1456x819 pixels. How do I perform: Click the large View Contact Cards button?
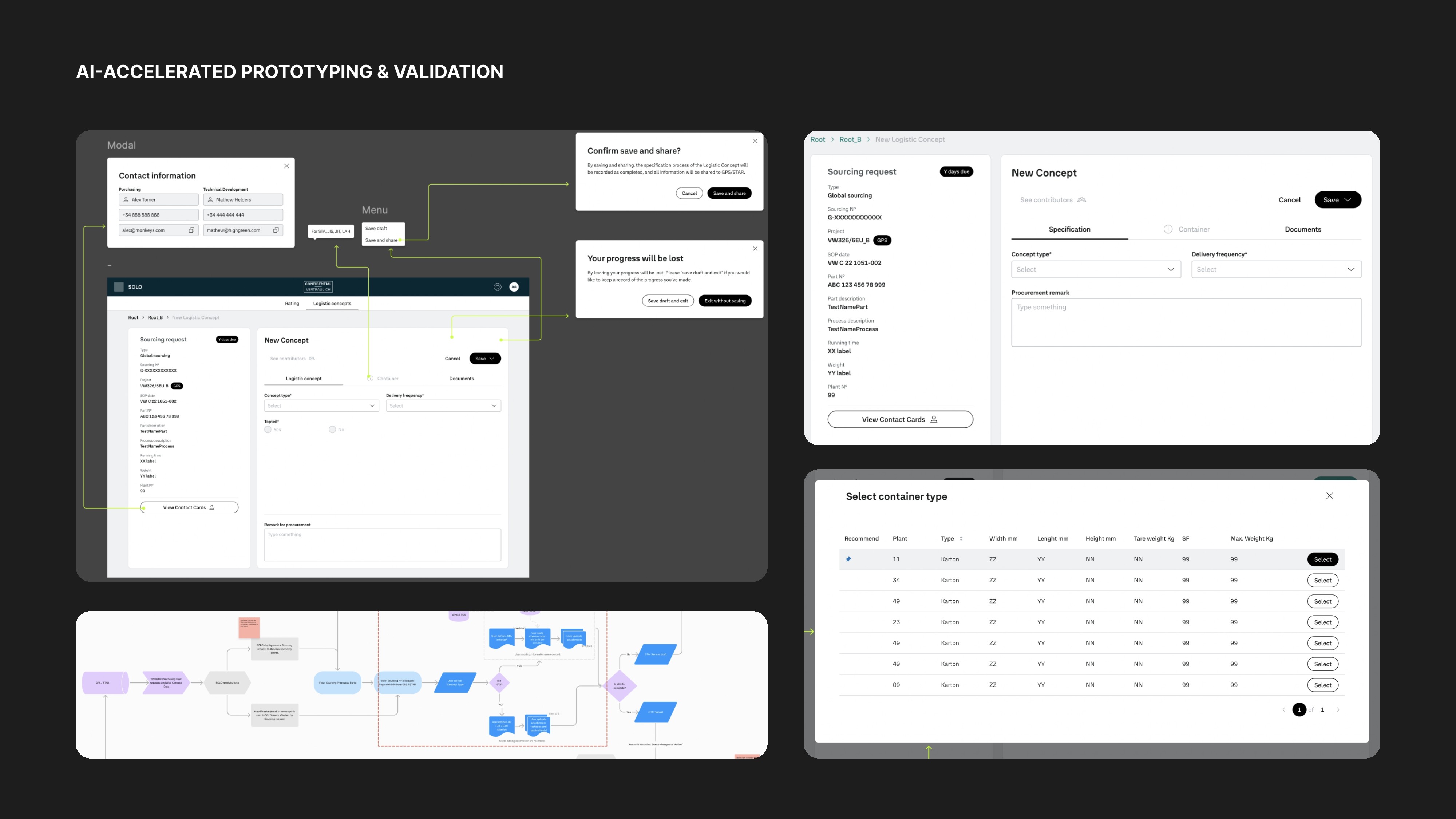[x=900, y=419]
